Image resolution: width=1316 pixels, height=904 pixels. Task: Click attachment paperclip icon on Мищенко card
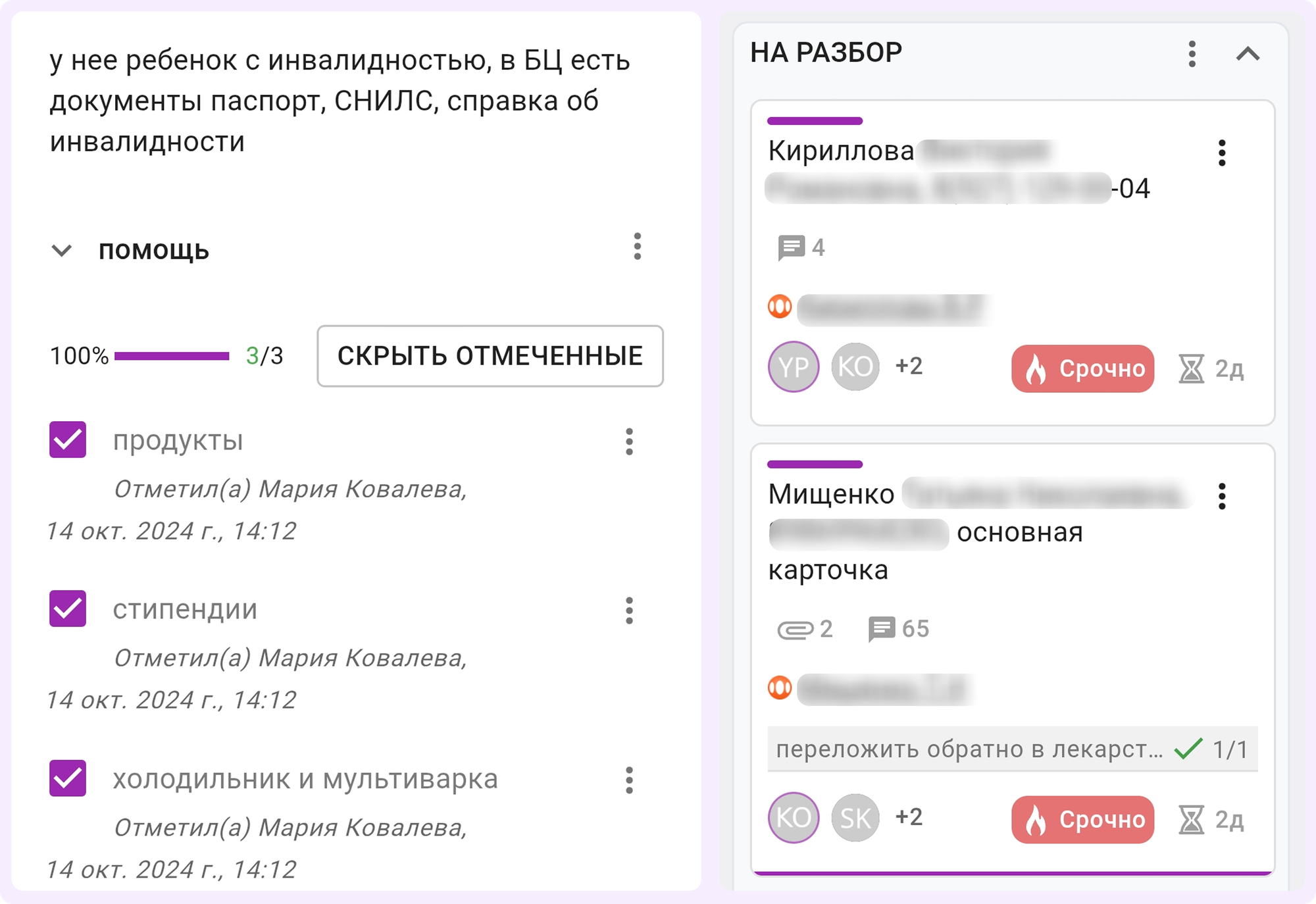(795, 630)
